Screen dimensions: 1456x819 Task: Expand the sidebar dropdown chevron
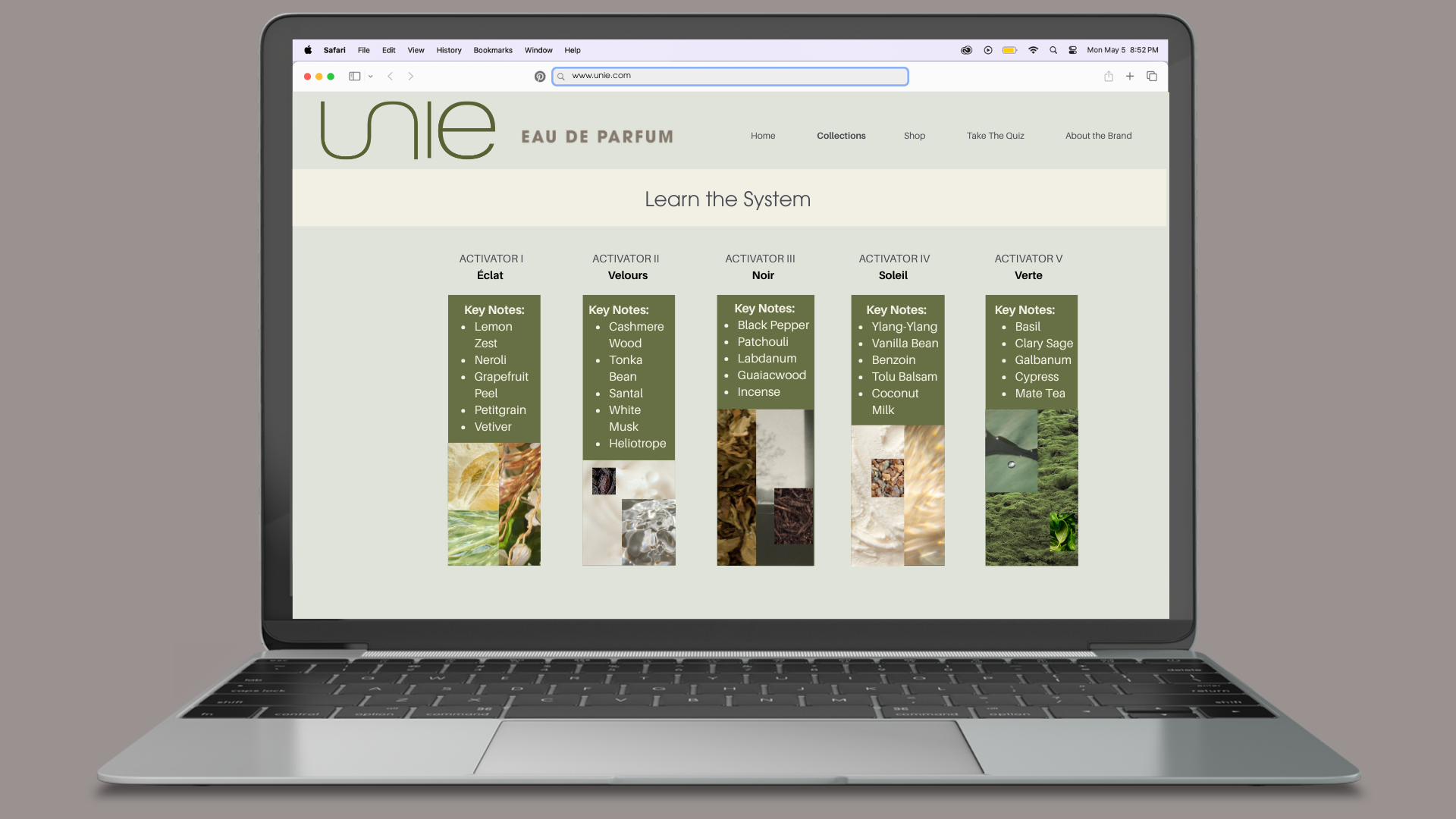pos(371,77)
